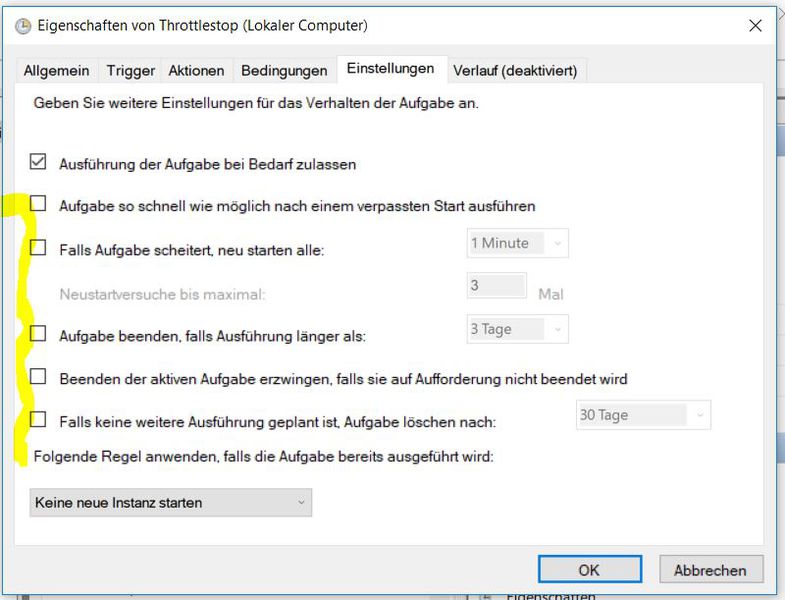Click the Neustartversuche count field showing 3
Viewport: 785px width, 600px height.
[497, 285]
